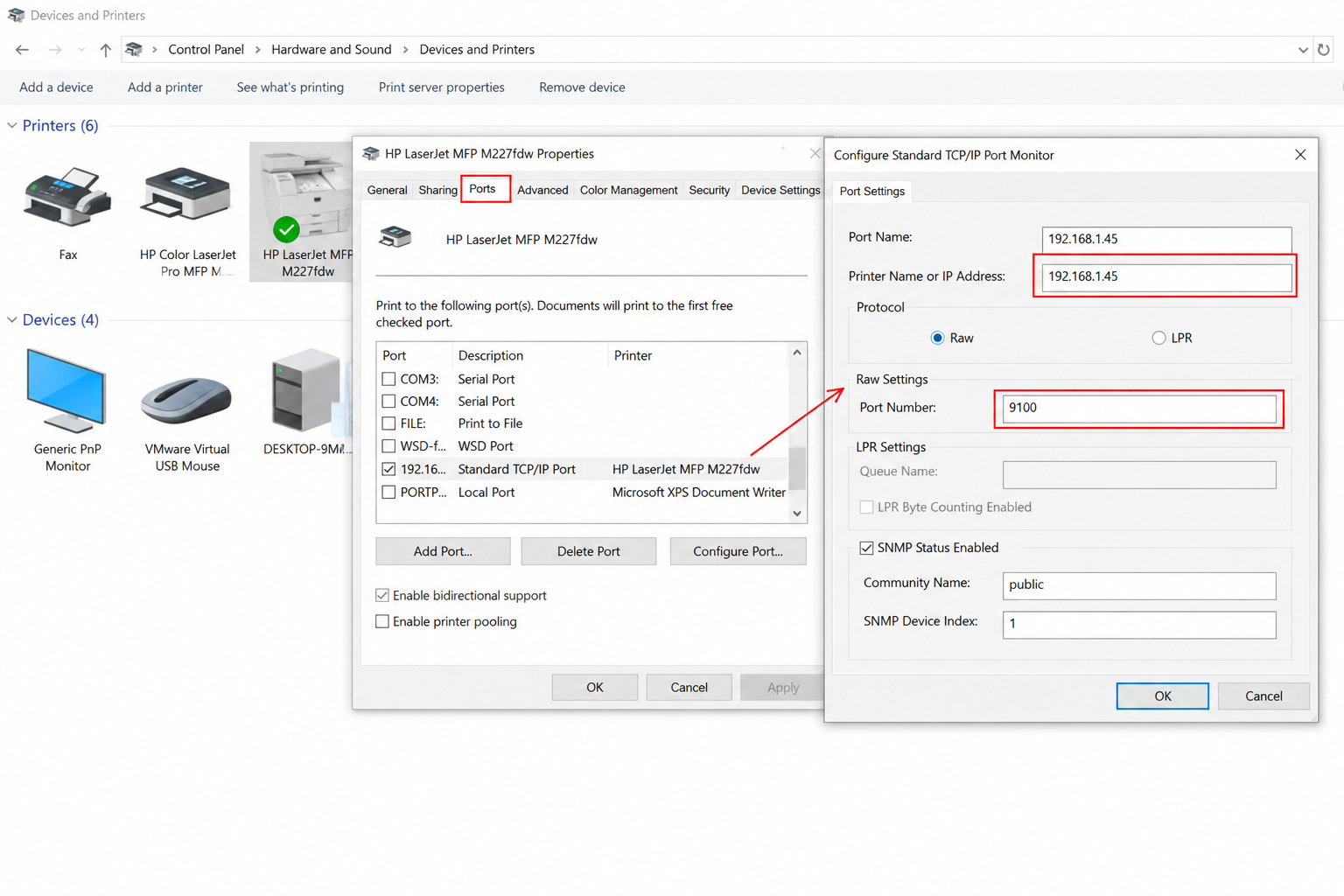
Task: Expand breadcrumb chevron after Control Panel
Action: (x=258, y=50)
